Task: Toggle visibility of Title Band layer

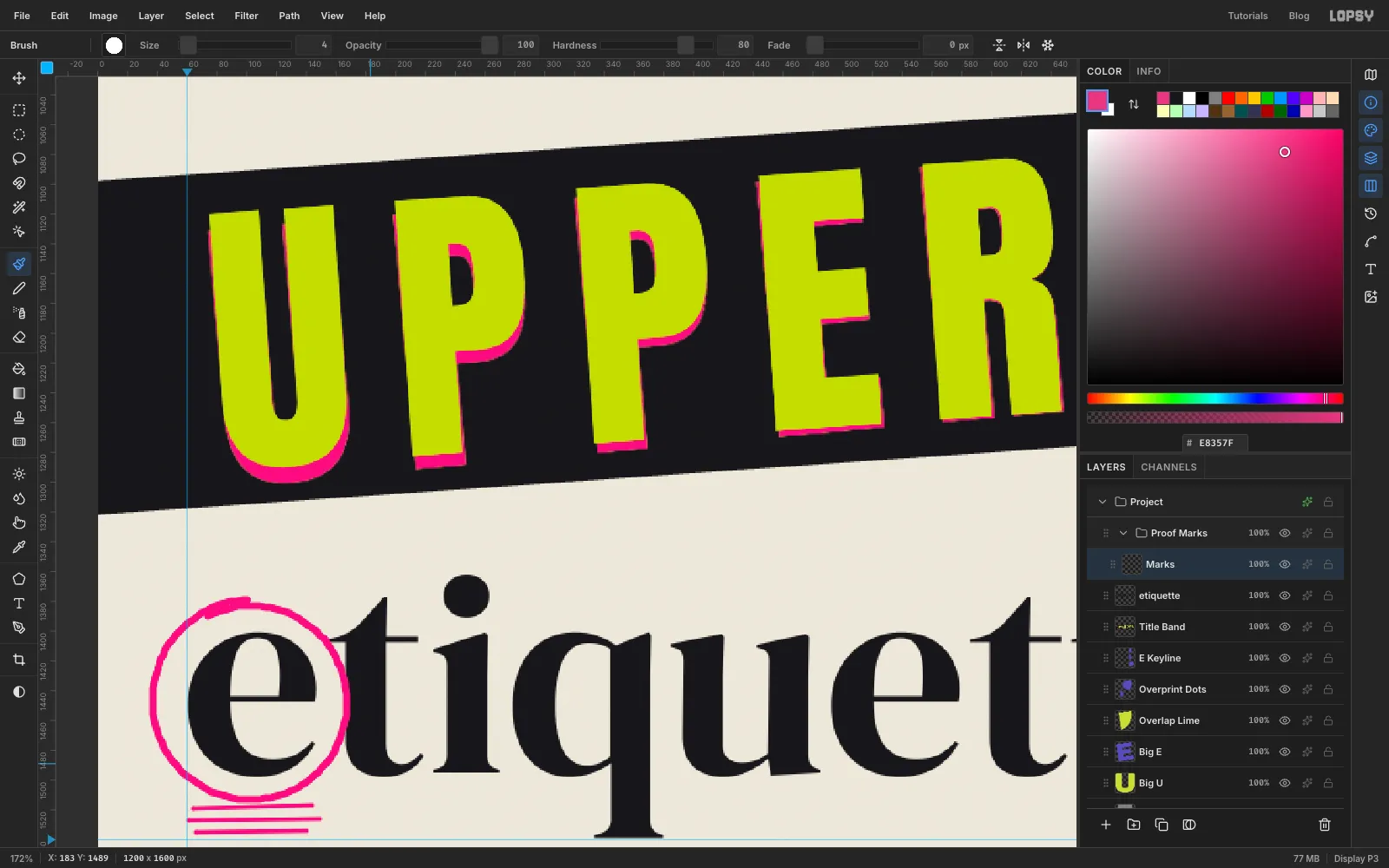Action: point(1285,627)
